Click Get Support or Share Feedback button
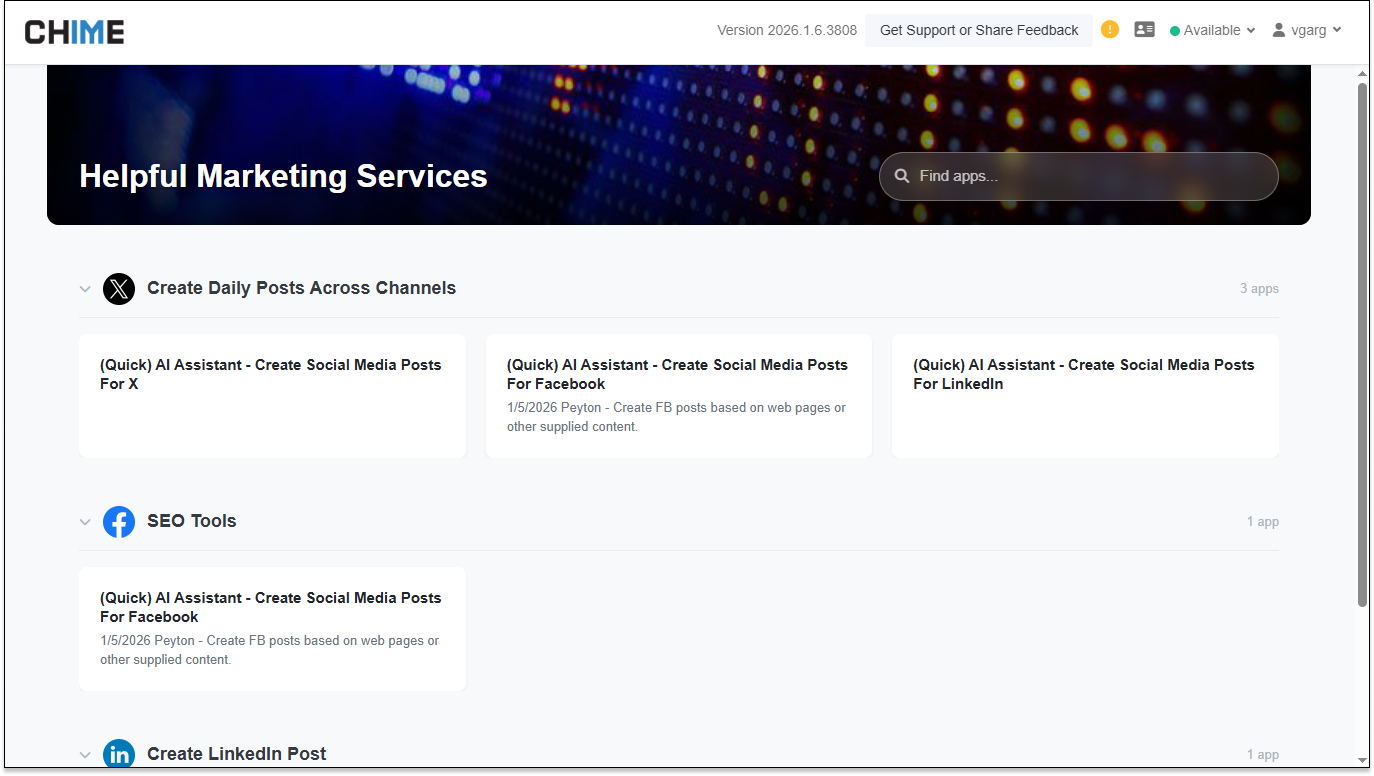Screen dimensions: 1374x776 pos(978,30)
